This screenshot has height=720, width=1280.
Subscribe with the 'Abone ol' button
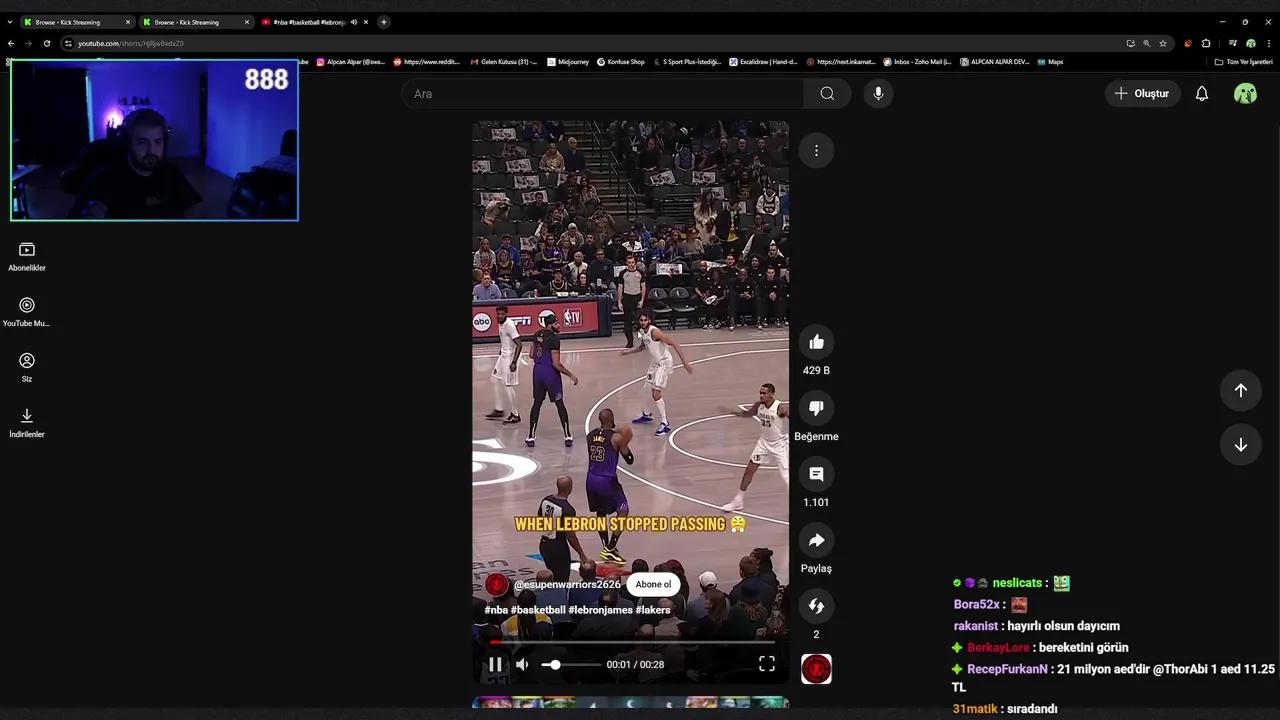pyautogui.click(x=653, y=585)
